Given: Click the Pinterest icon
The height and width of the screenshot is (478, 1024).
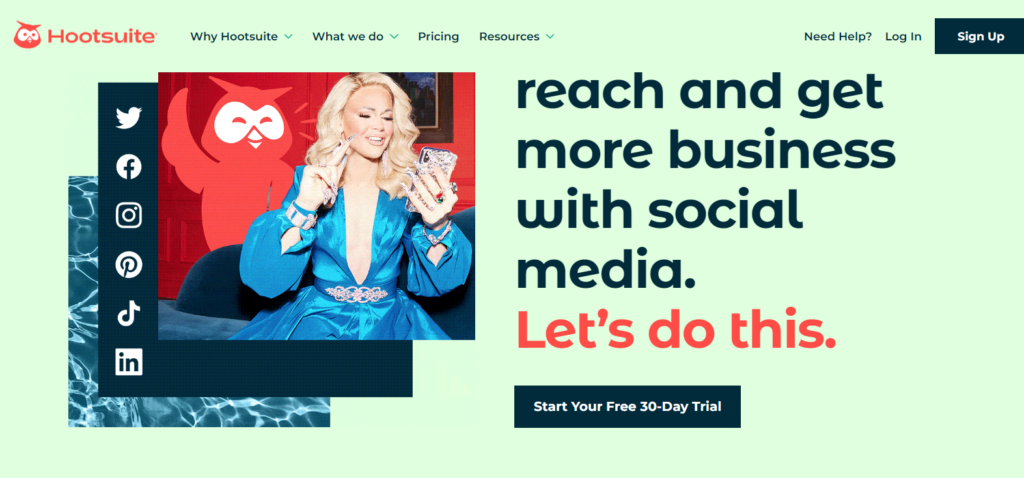Looking at the screenshot, I should pos(129,264).
